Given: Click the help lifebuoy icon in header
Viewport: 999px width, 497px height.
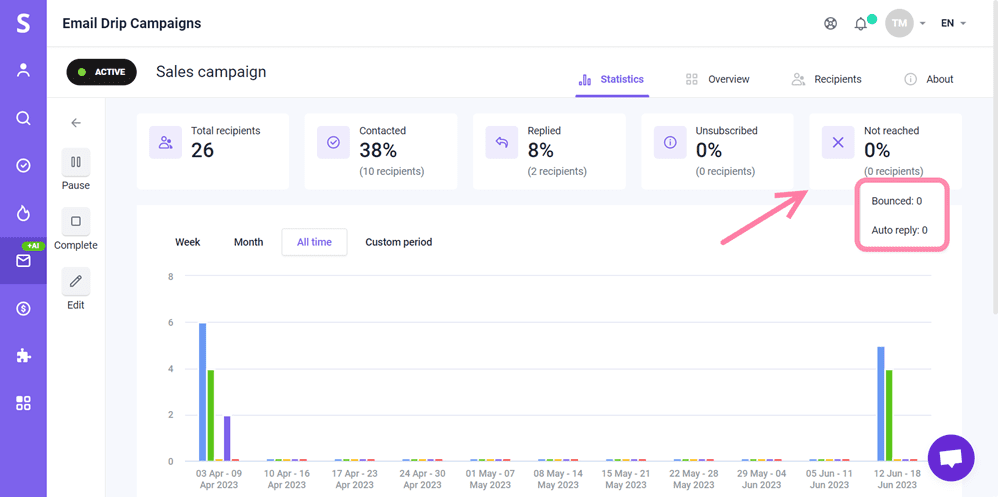Looking at the screenshot, I should click(830, 23).
